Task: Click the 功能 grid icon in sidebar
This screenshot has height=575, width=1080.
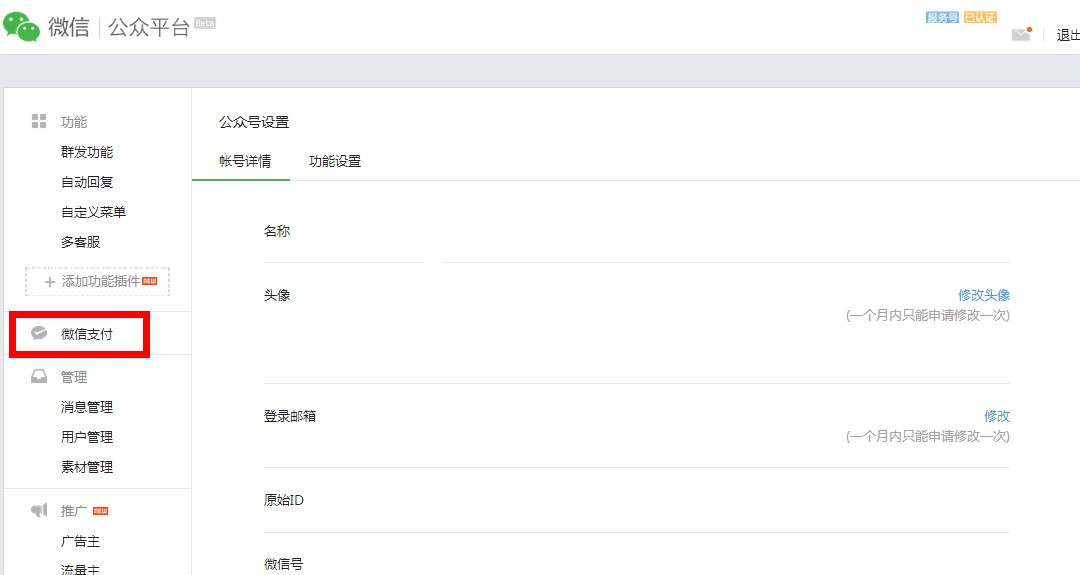Action: (x=39, y=121)
